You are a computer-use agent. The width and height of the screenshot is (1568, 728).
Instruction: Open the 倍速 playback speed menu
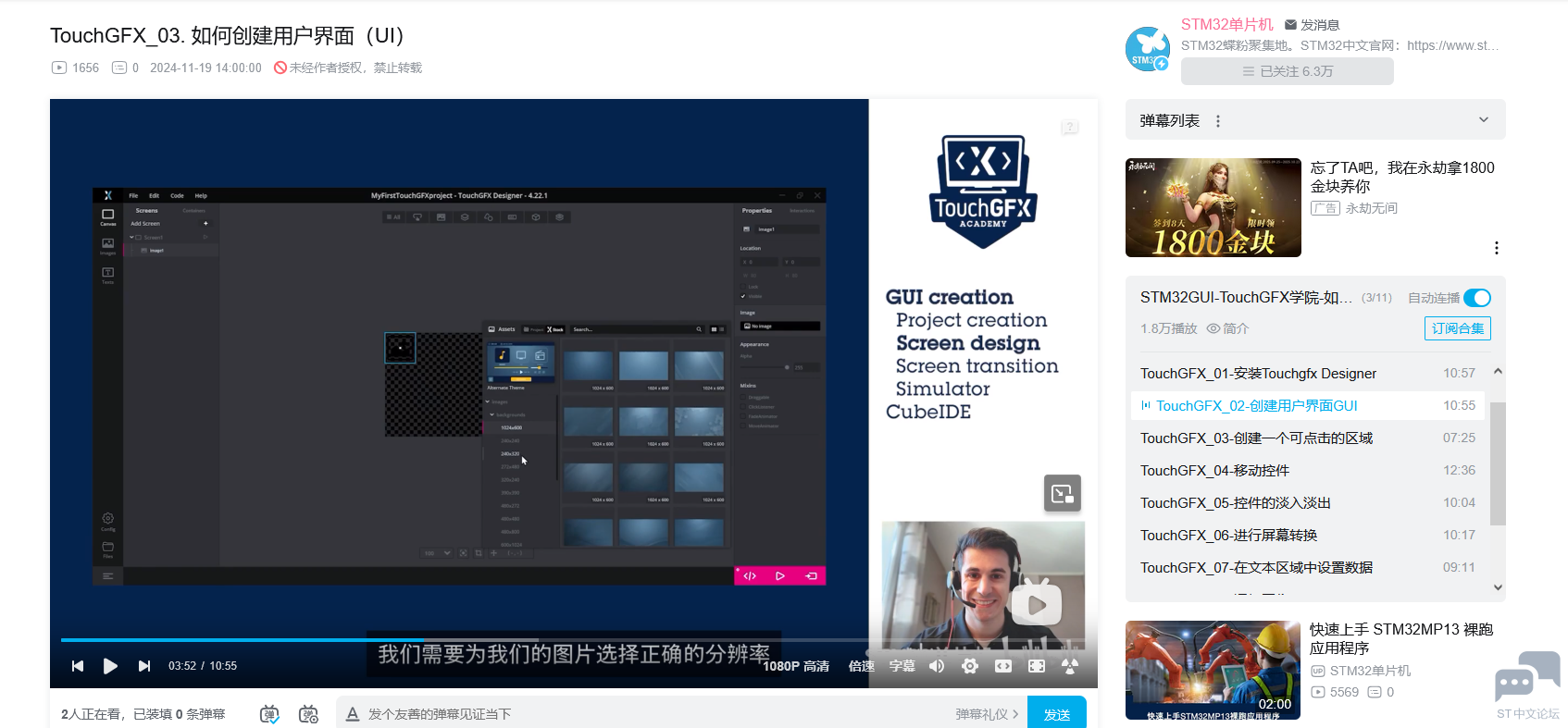click(x=862, y=666)
